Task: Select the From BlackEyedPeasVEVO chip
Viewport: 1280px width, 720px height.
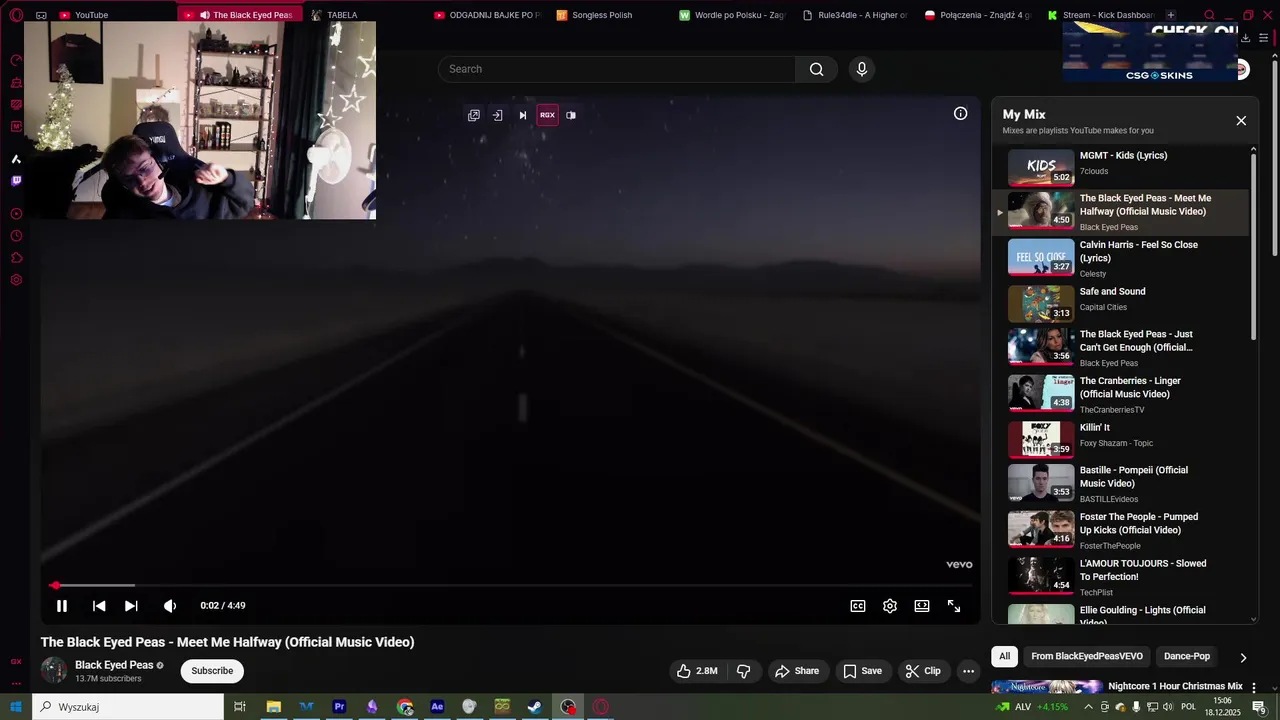Action: [x=1087, y=656]
